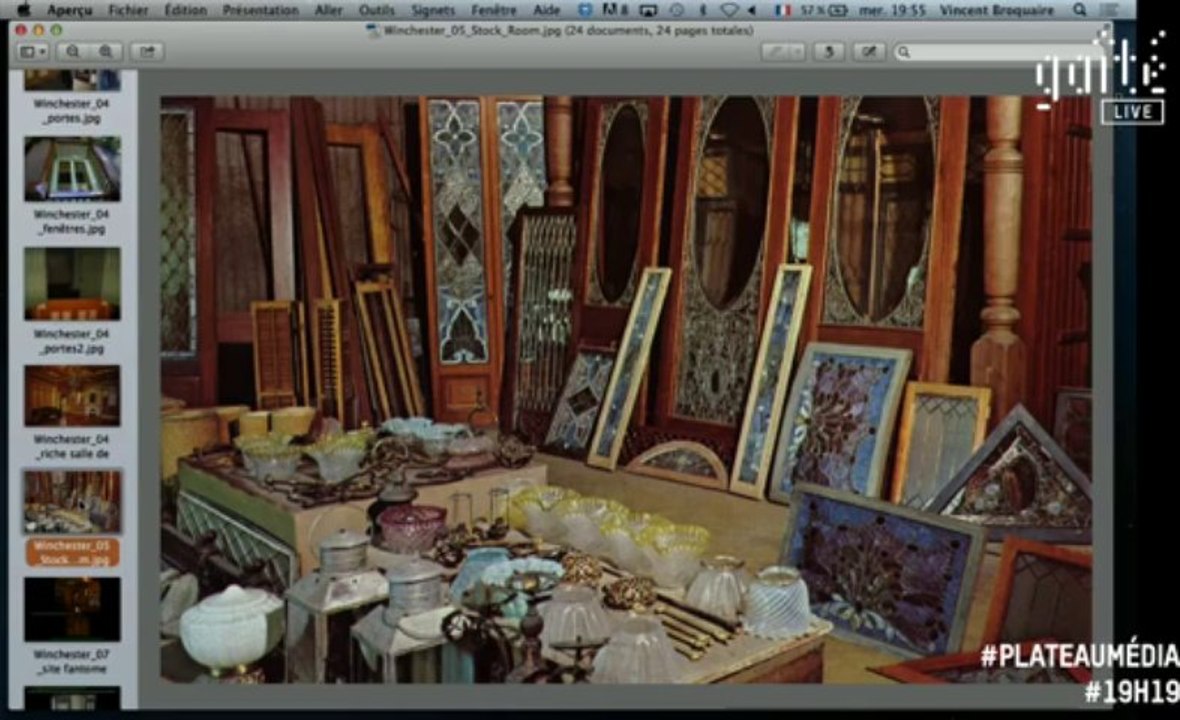
Task: Click the battery 57% indicator
Action: pyautogui.click(x=824, y=11)
